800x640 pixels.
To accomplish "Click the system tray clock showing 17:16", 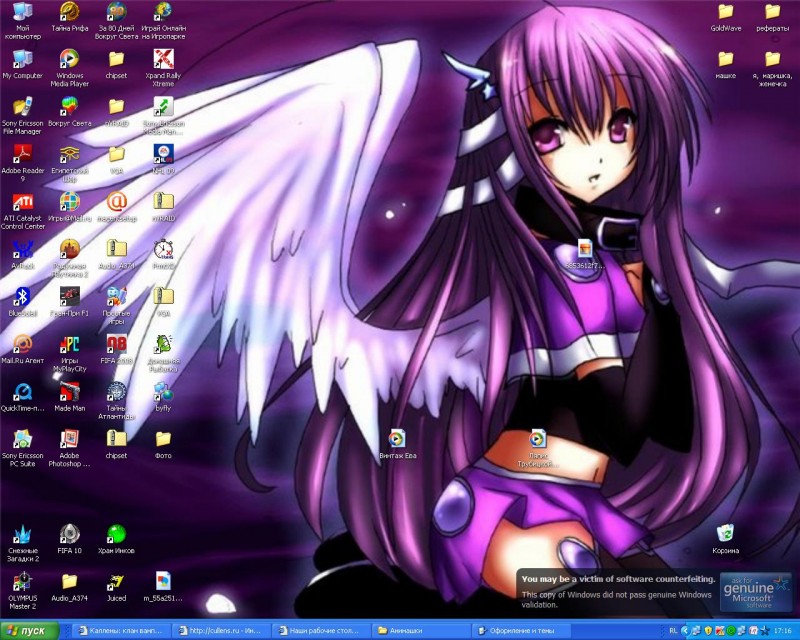I will 783,631.
